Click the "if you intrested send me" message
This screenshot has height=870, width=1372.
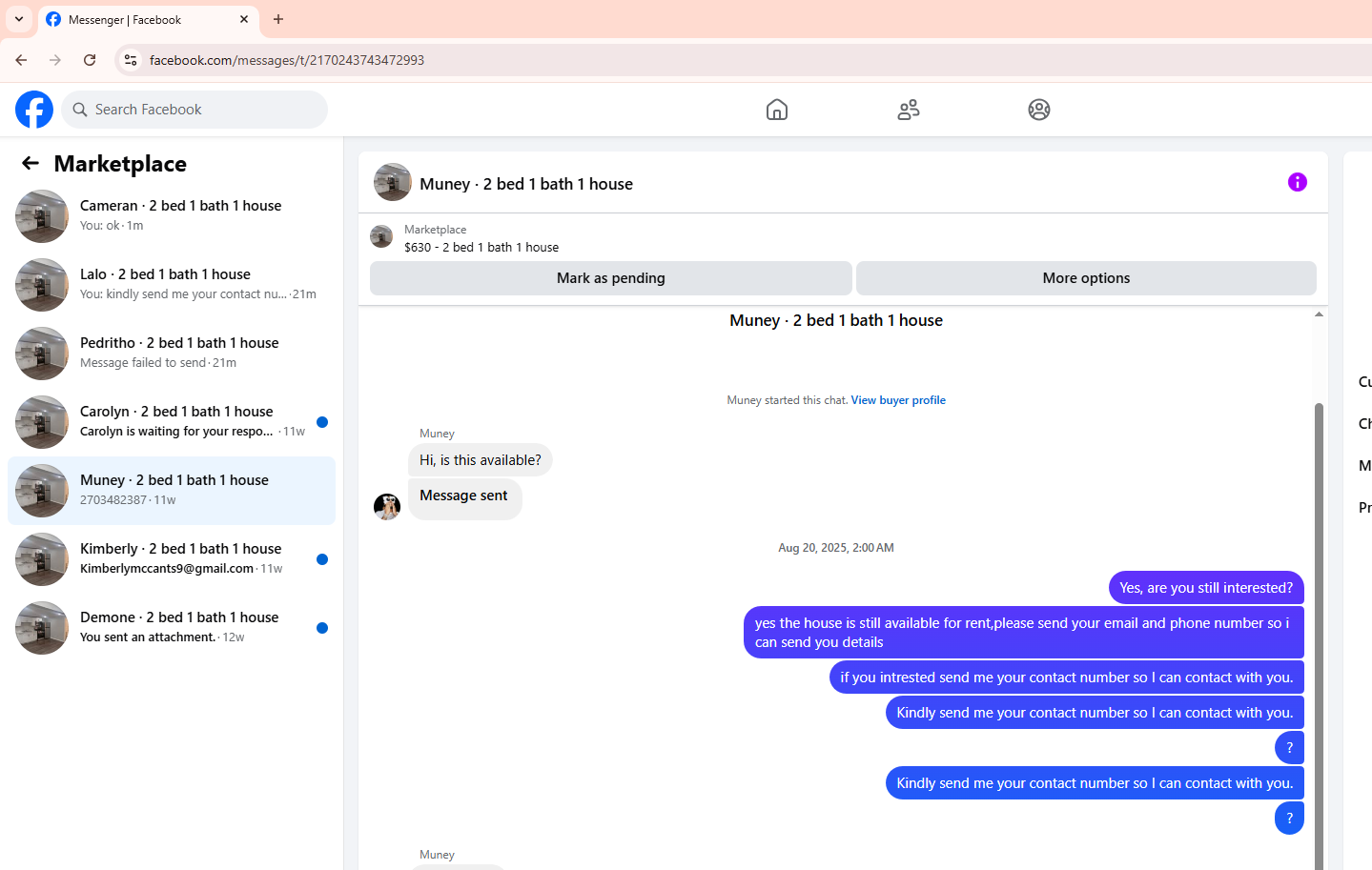click(1067, 678)
